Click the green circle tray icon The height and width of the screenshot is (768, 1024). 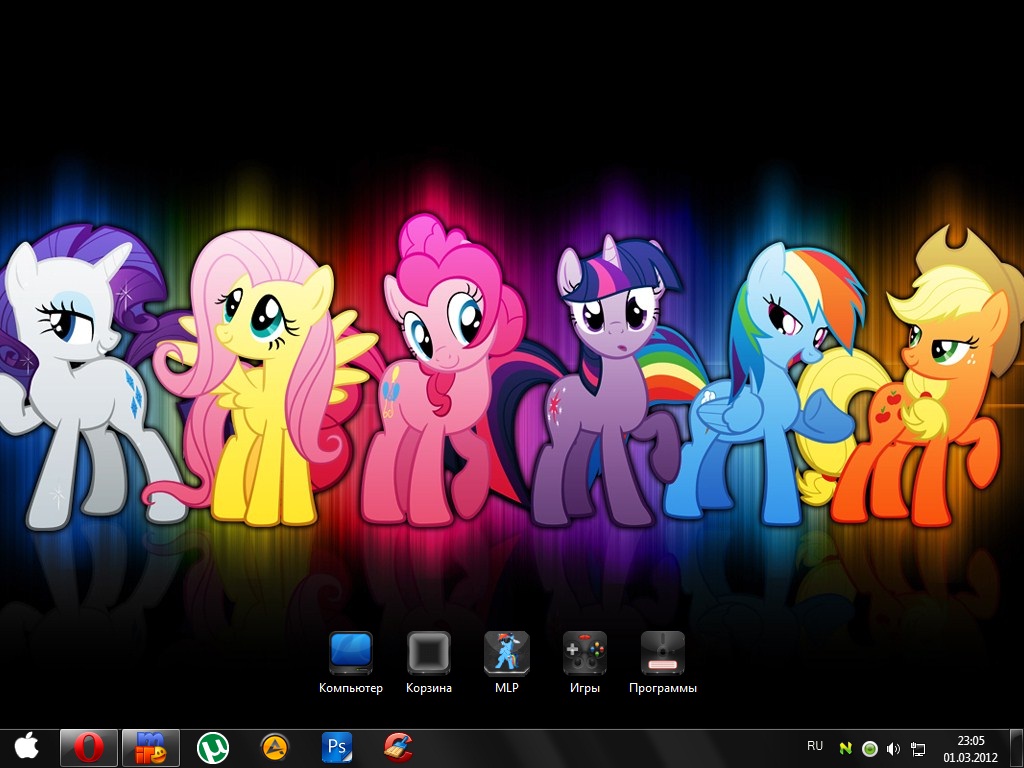(869, 748)
